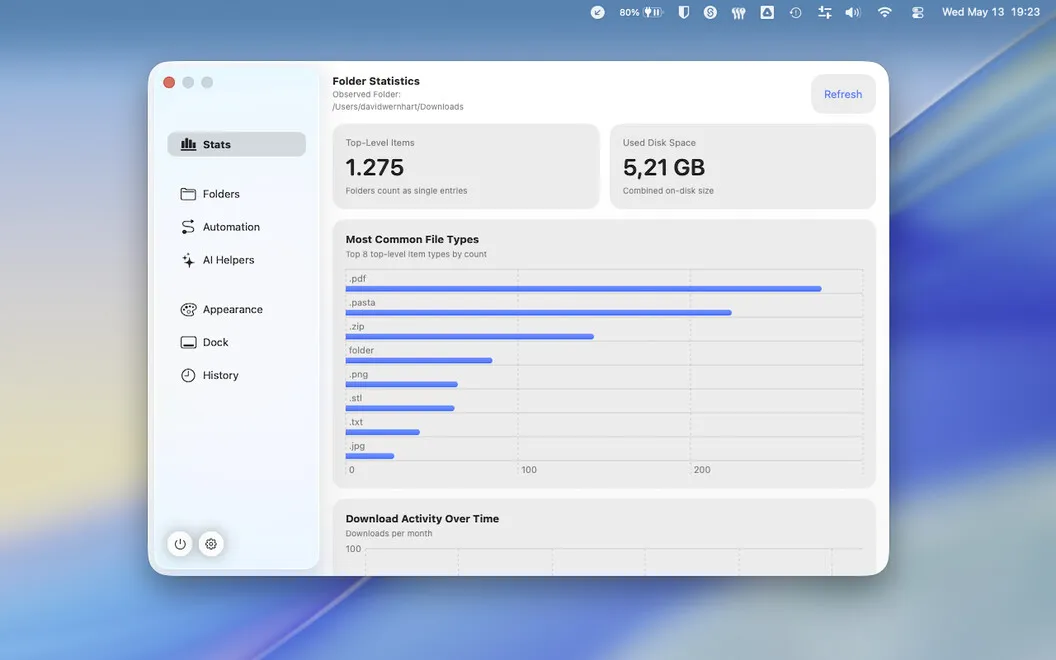Refresh the folder statistics

point(843,94)
